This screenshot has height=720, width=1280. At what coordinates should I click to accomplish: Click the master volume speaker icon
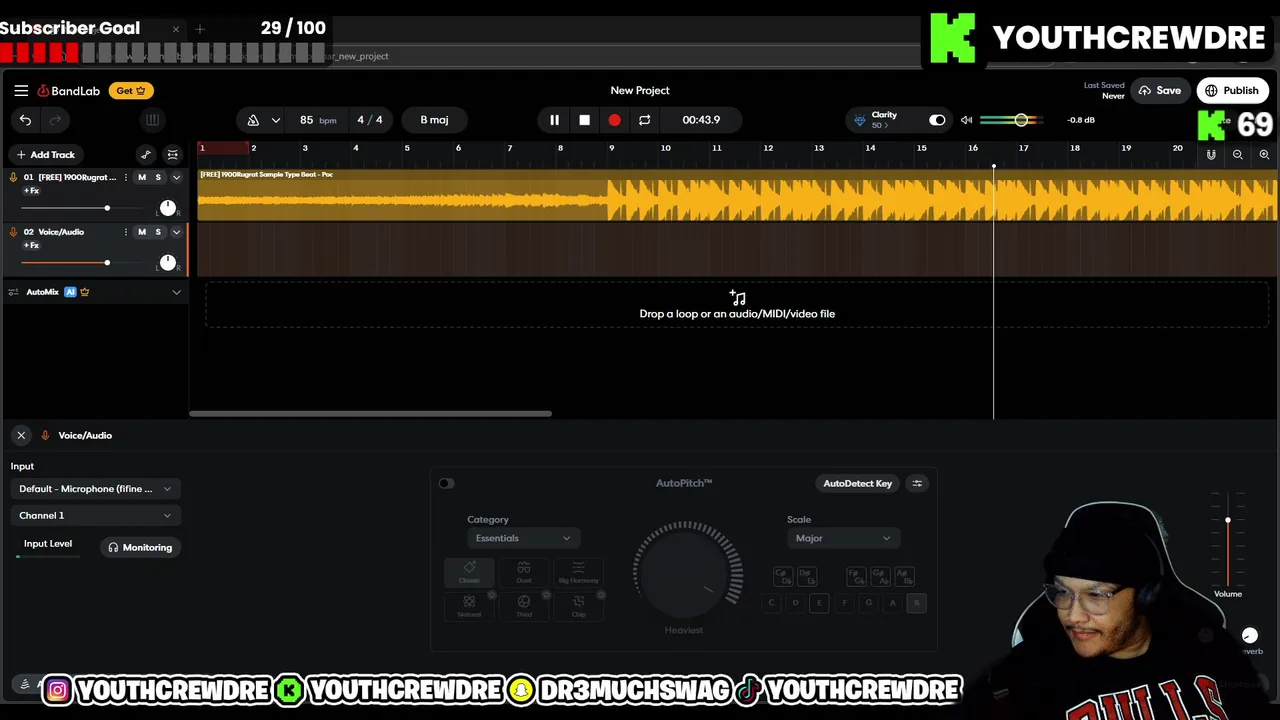coord(966,120)
